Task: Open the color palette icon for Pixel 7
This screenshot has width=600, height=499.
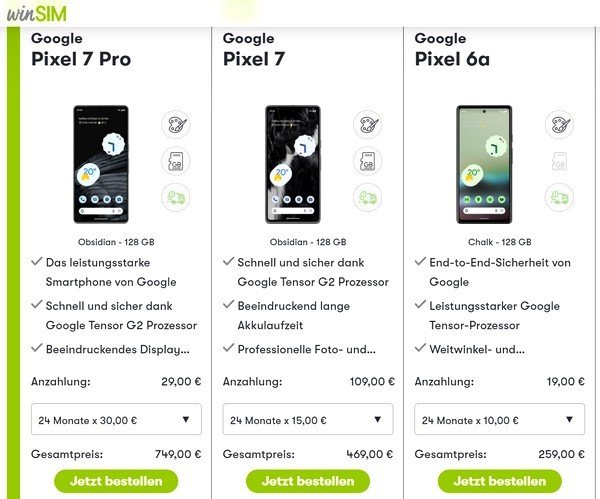Action: [x=367, y=125]
